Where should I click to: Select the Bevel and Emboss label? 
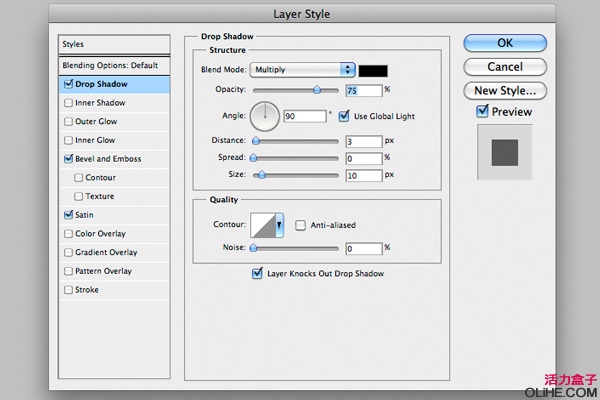108,158
